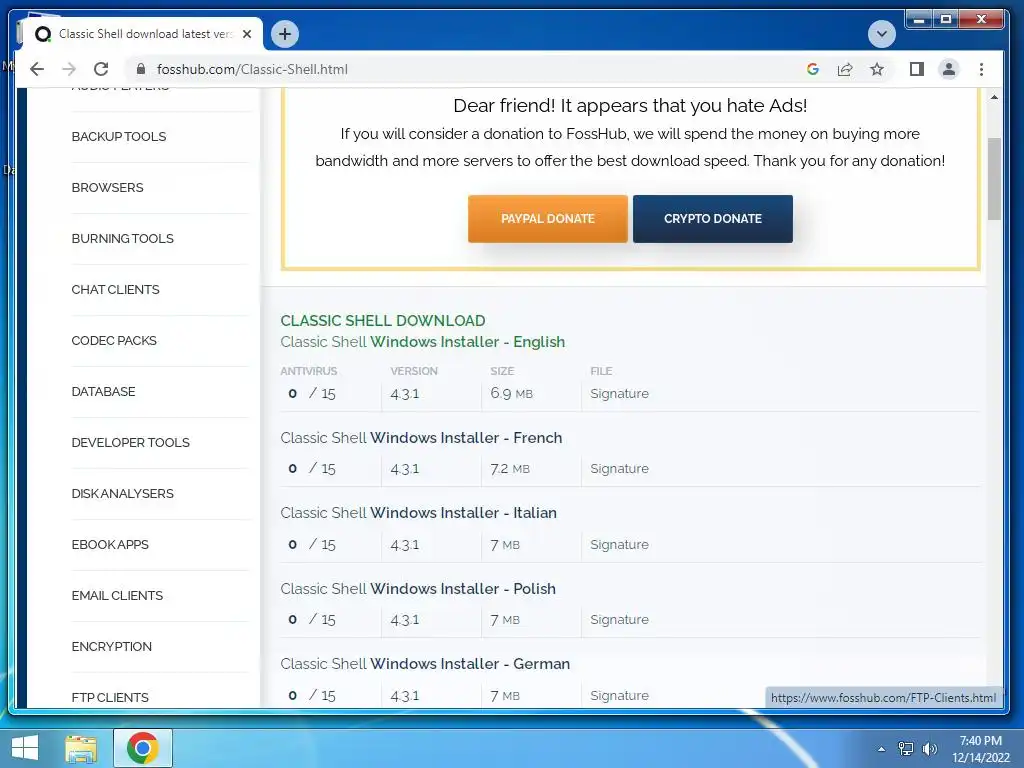The width and height of the screenshot is (1024, 768).
Task: Open the taskbar clock
Action: 980,749
